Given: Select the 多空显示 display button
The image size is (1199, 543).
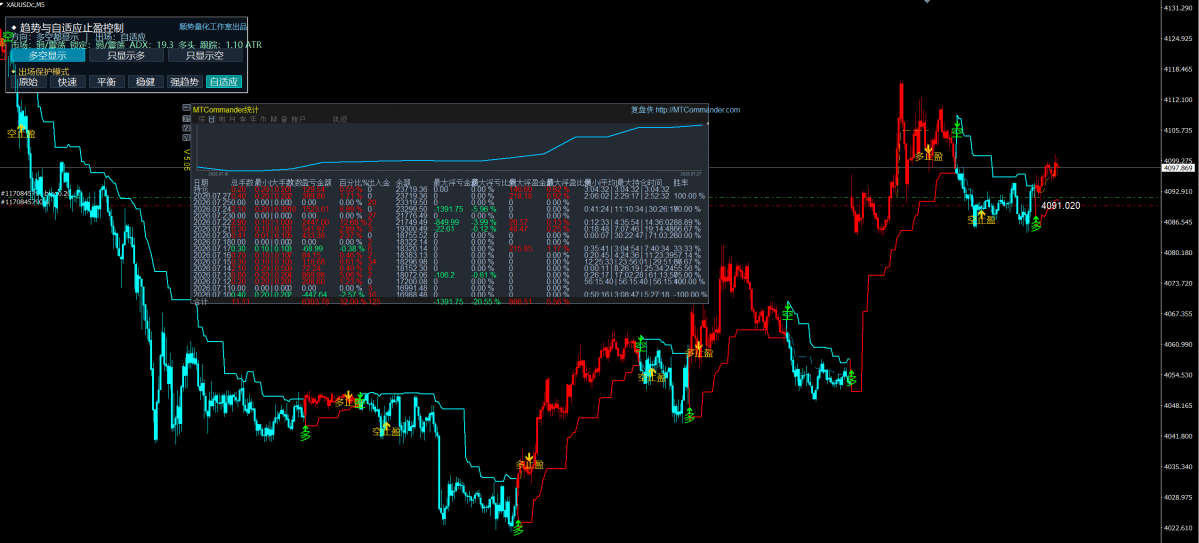Looking at the screenshot, I should [x=47, y=55].
